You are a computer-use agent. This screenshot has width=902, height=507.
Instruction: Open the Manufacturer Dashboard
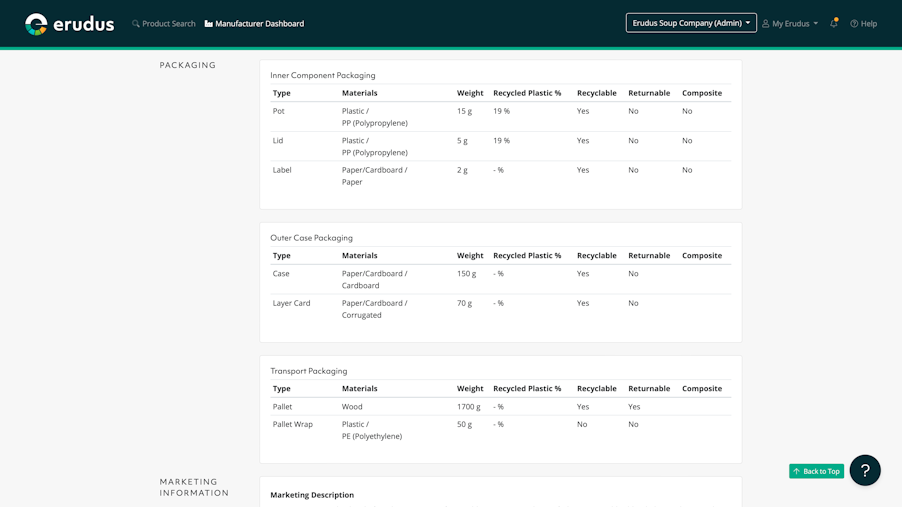pyautogui.click(x=254, y=24)
